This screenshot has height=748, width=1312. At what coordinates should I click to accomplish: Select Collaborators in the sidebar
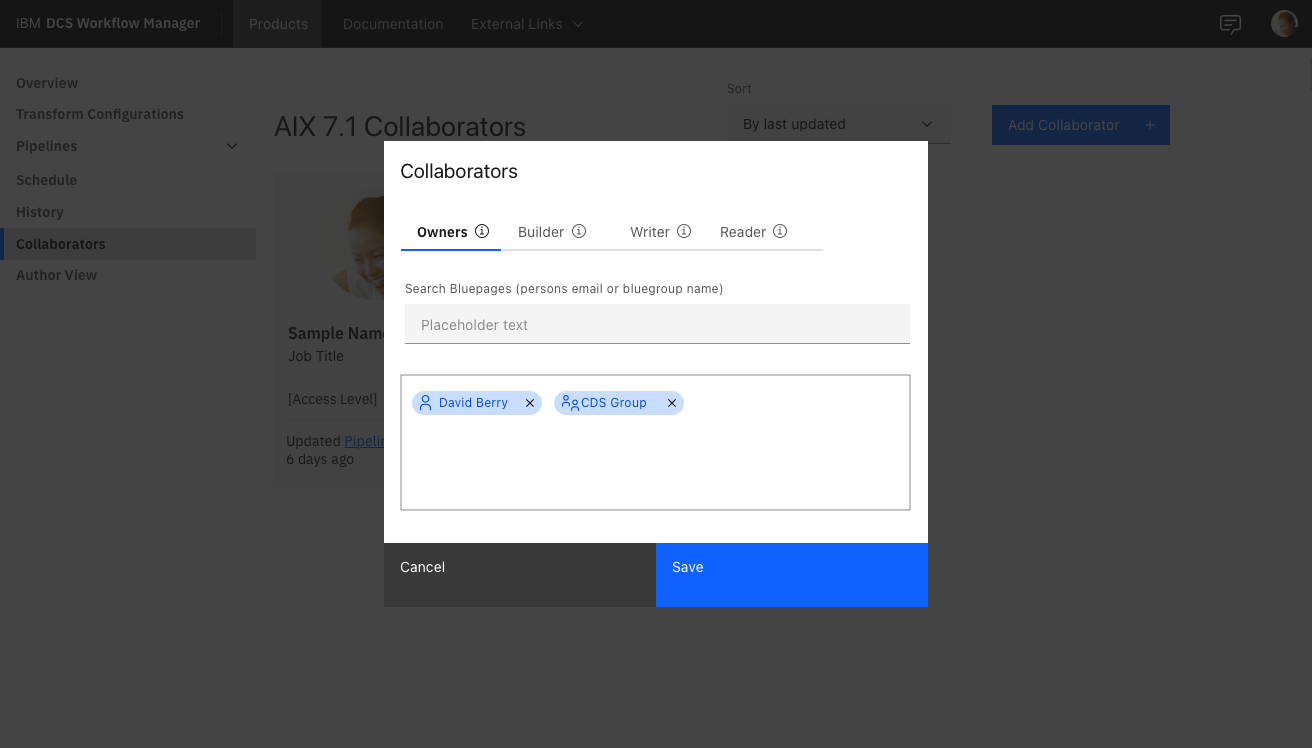128,244
